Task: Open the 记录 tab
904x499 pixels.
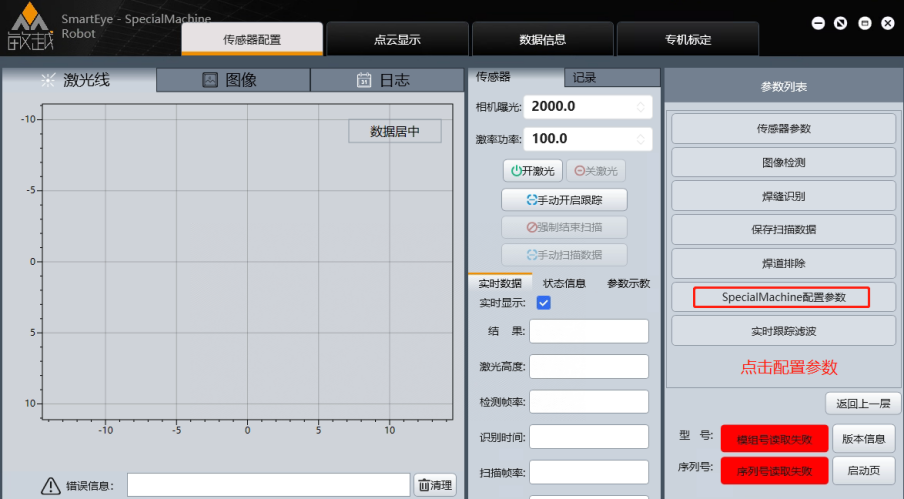Action: (584, 77)
